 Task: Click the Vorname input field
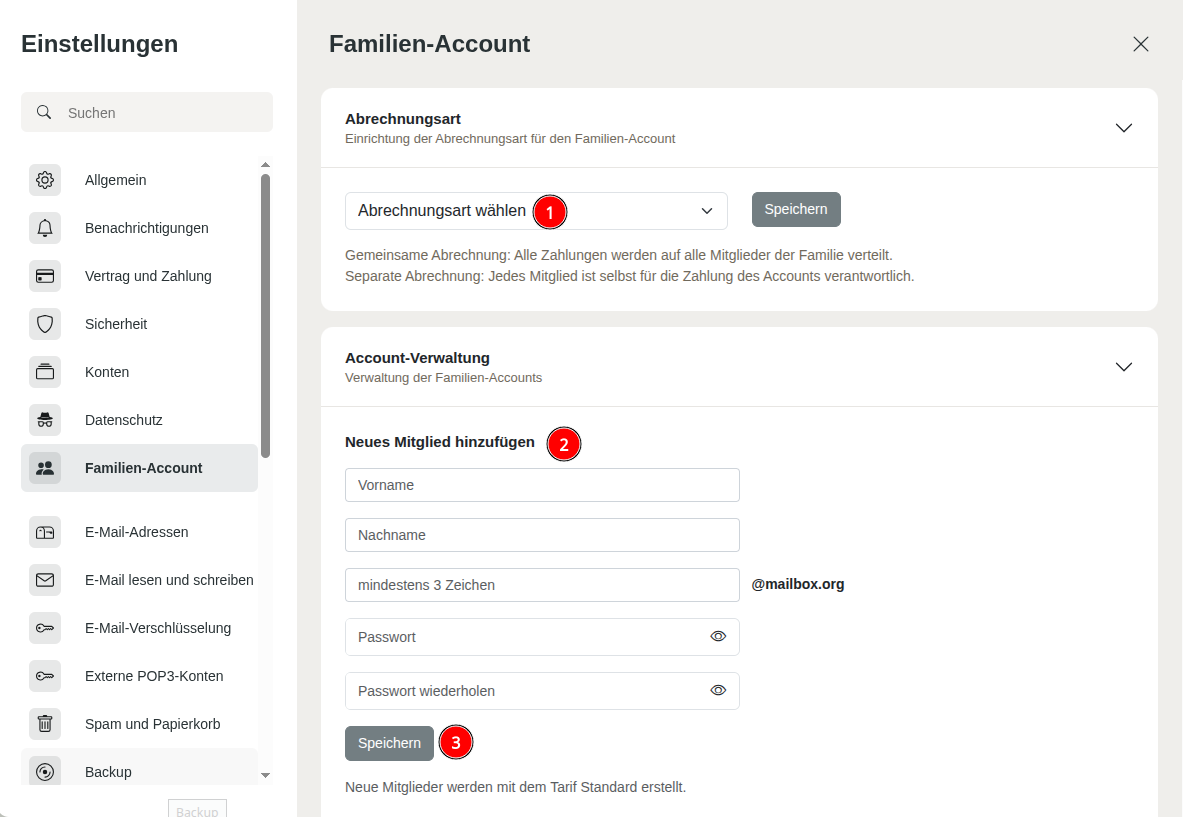[x=542, y=485]
